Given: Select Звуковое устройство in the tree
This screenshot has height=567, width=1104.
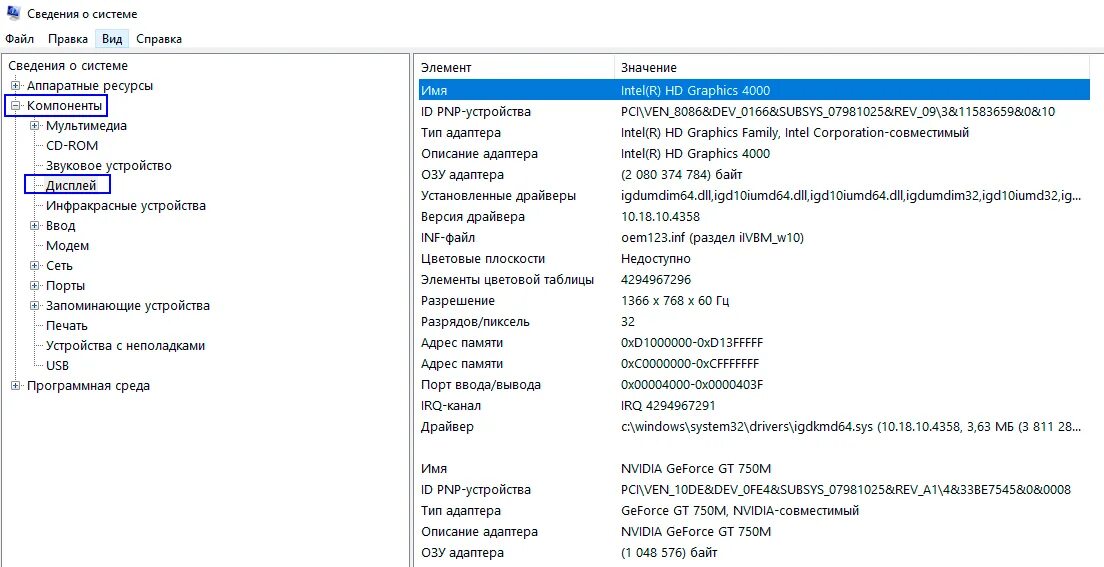Looking at the screenshot, I should (108, 166).
